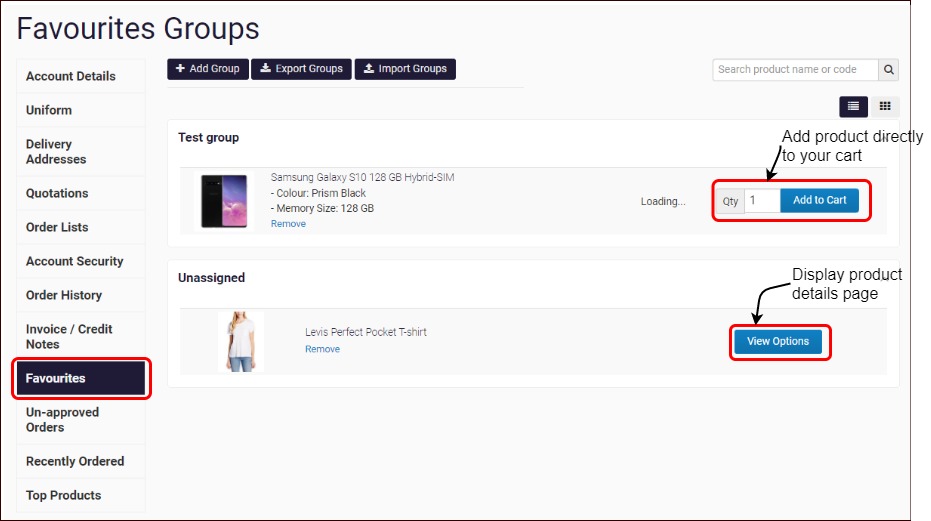Open the Levis T-shirt product image

241,342
